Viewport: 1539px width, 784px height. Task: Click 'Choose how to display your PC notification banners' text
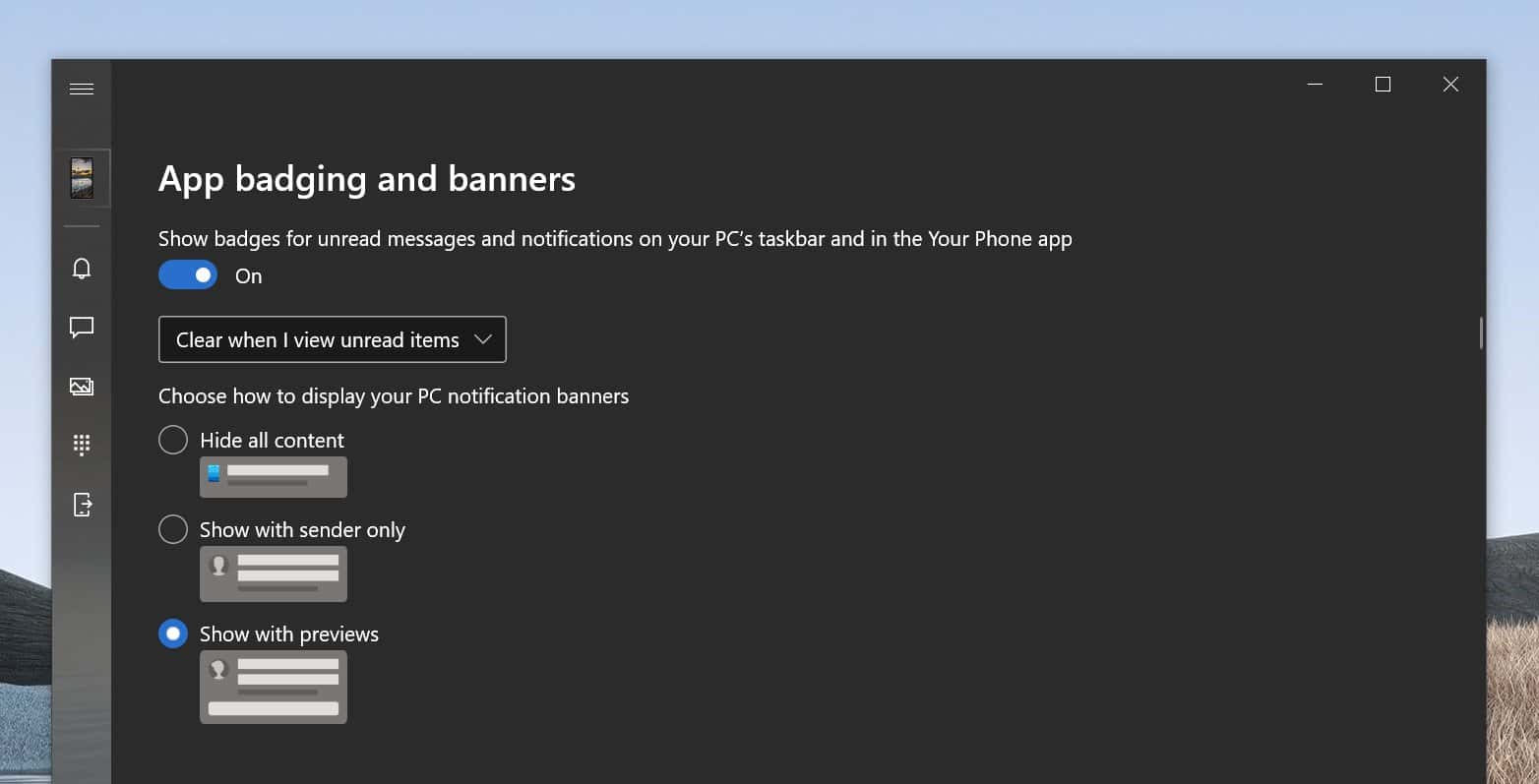click(394, 395)
